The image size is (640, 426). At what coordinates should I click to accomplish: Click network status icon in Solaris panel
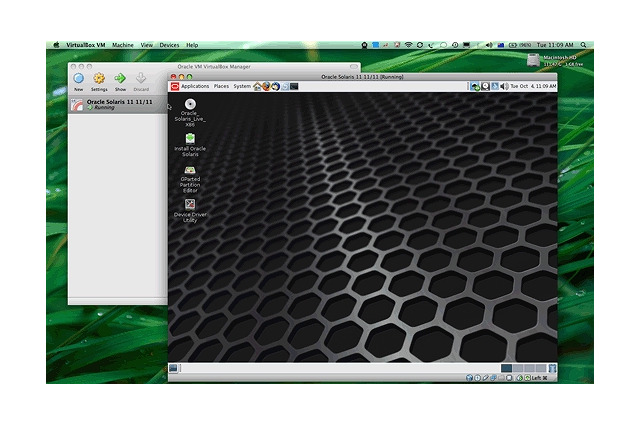(x=475, y=87)
